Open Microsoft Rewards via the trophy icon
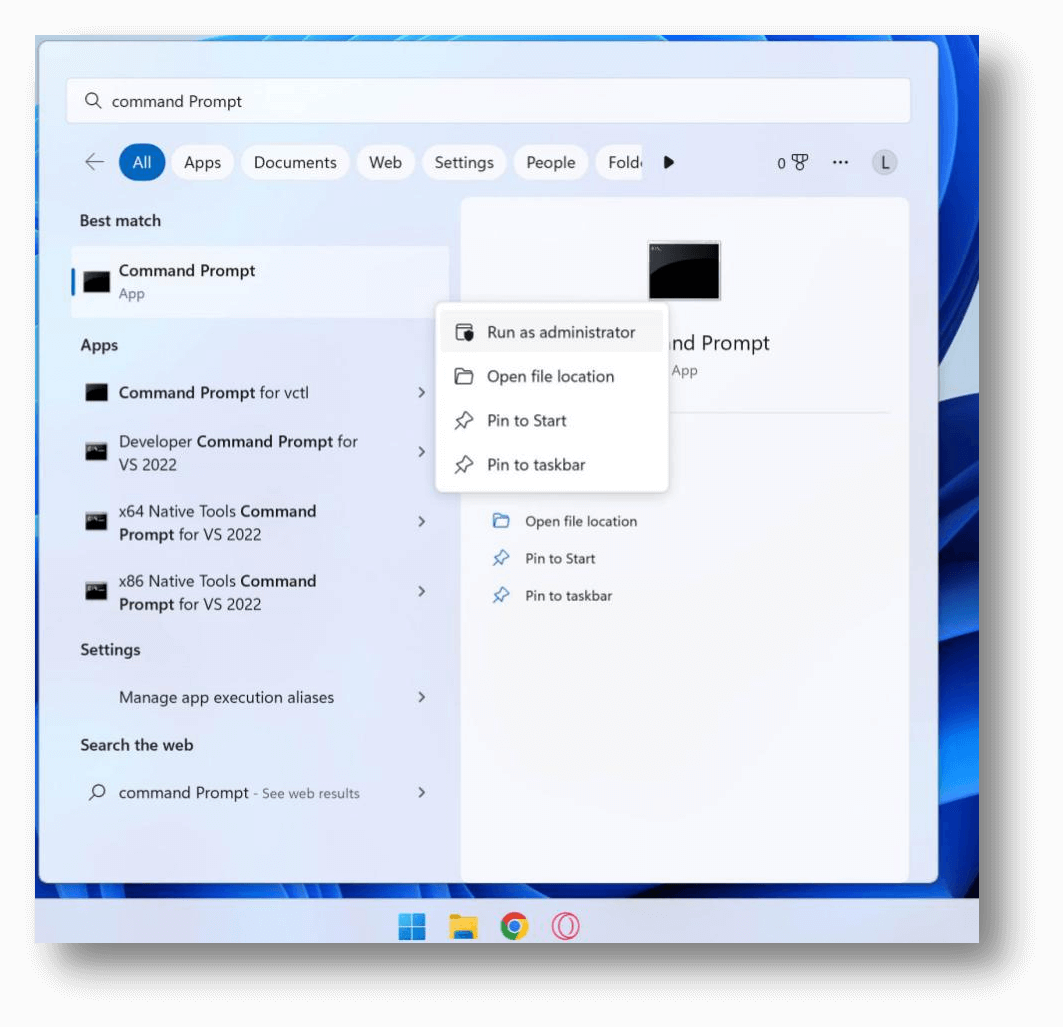The width and height of the screenshot is (1063, 1027). [801, 162]
